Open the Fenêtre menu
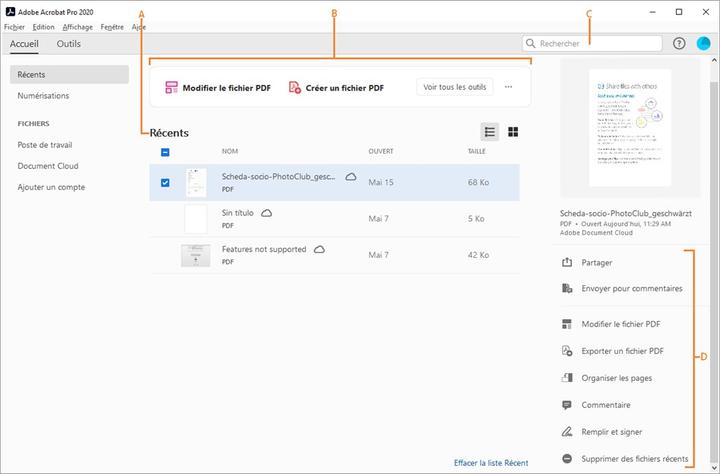The image size is (720, 474). [112, 27]
